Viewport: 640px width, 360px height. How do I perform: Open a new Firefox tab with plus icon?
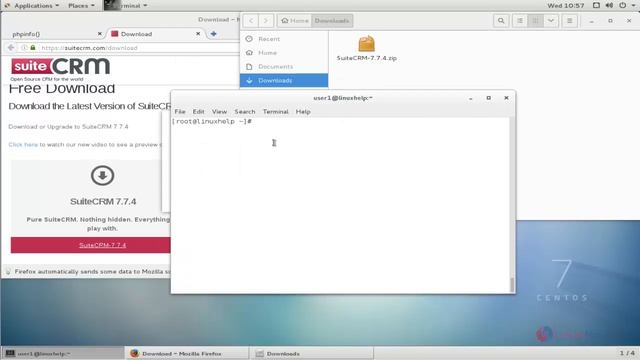point(213,34)
